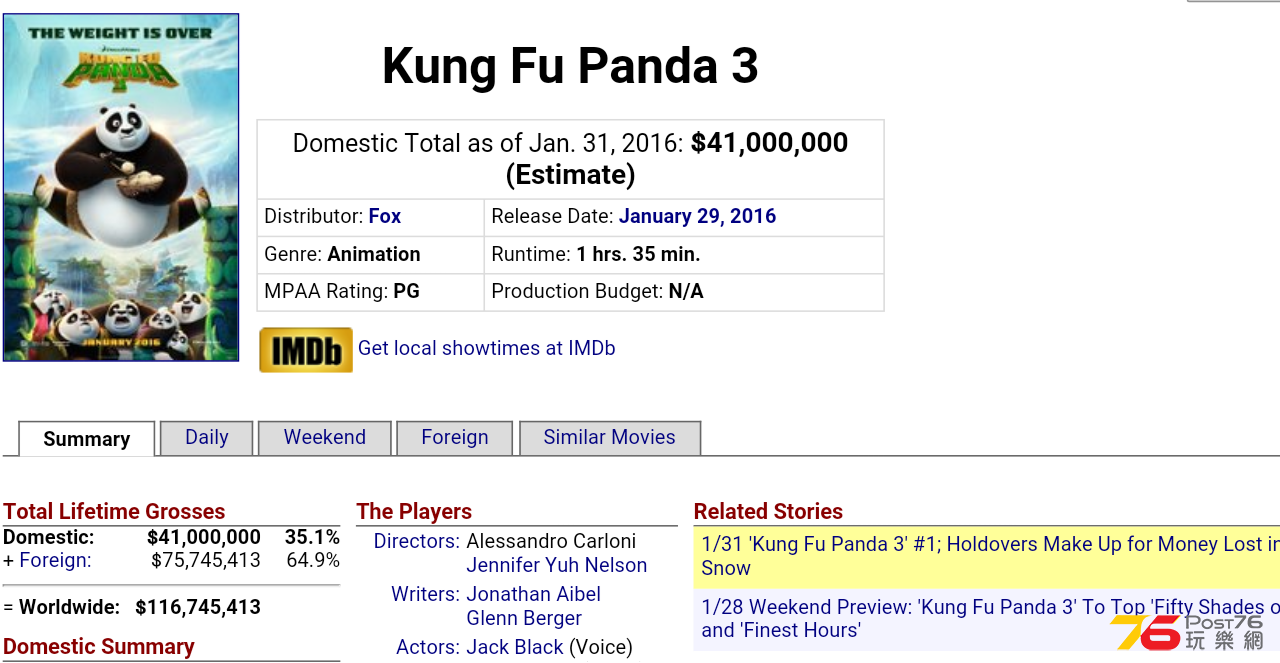Click the Foreign gross link
The width and height of the screenshot is (1280, 663).
point(55,560)
